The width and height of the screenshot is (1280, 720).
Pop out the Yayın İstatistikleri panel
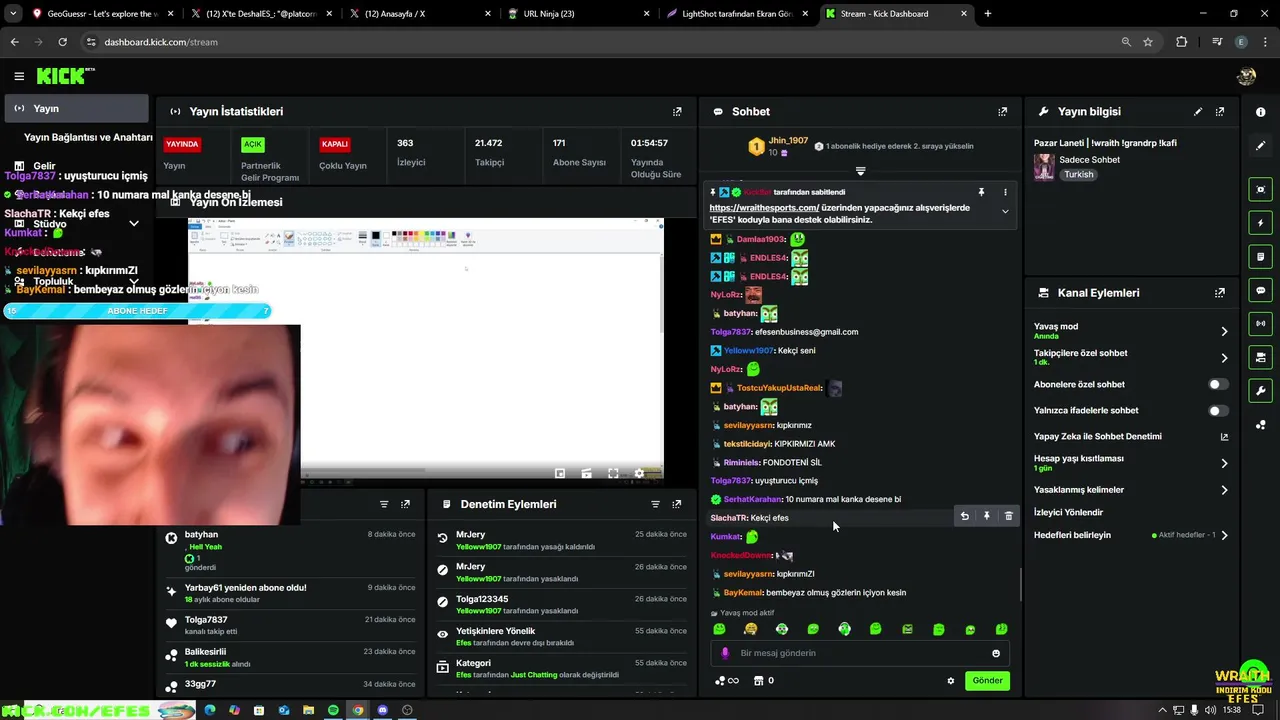pos(677,112)
